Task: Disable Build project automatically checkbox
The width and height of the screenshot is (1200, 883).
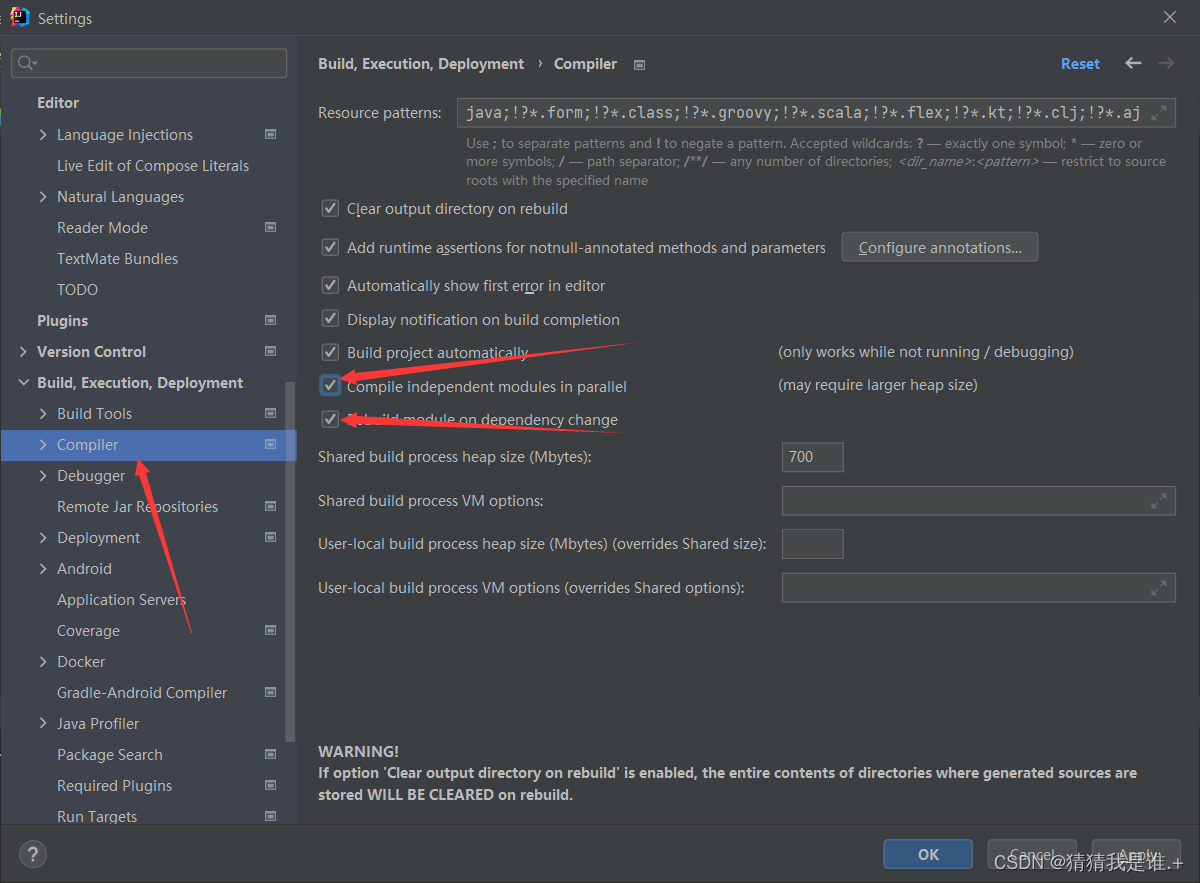Action: (x=330, y=352)
